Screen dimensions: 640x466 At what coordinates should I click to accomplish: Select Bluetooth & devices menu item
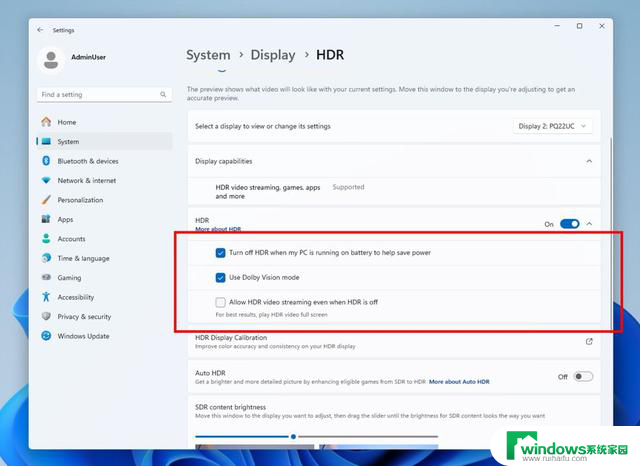(104, 161)
